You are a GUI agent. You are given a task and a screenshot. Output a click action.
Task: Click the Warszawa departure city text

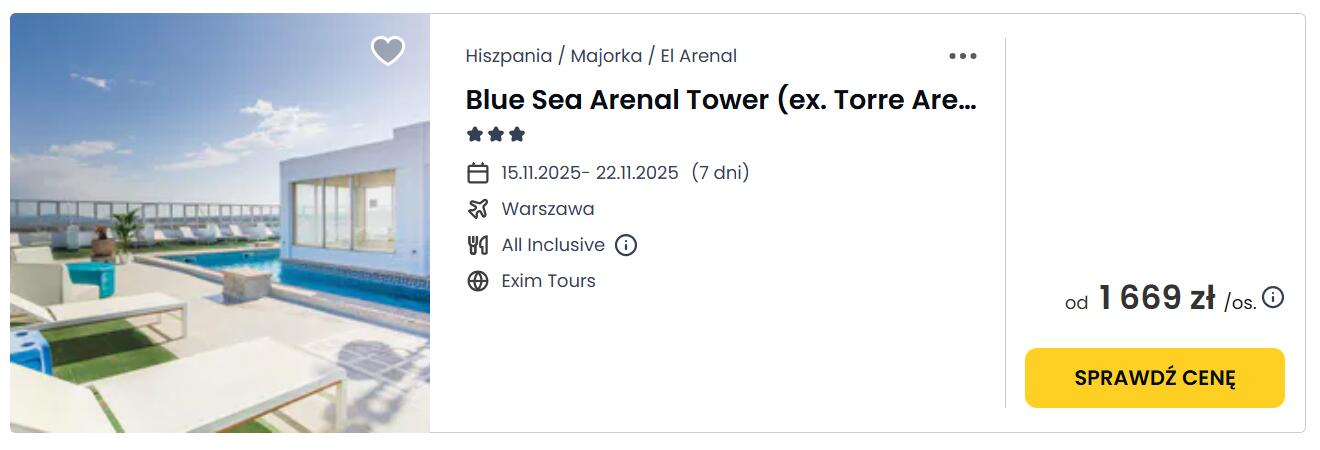click(548, 209)
